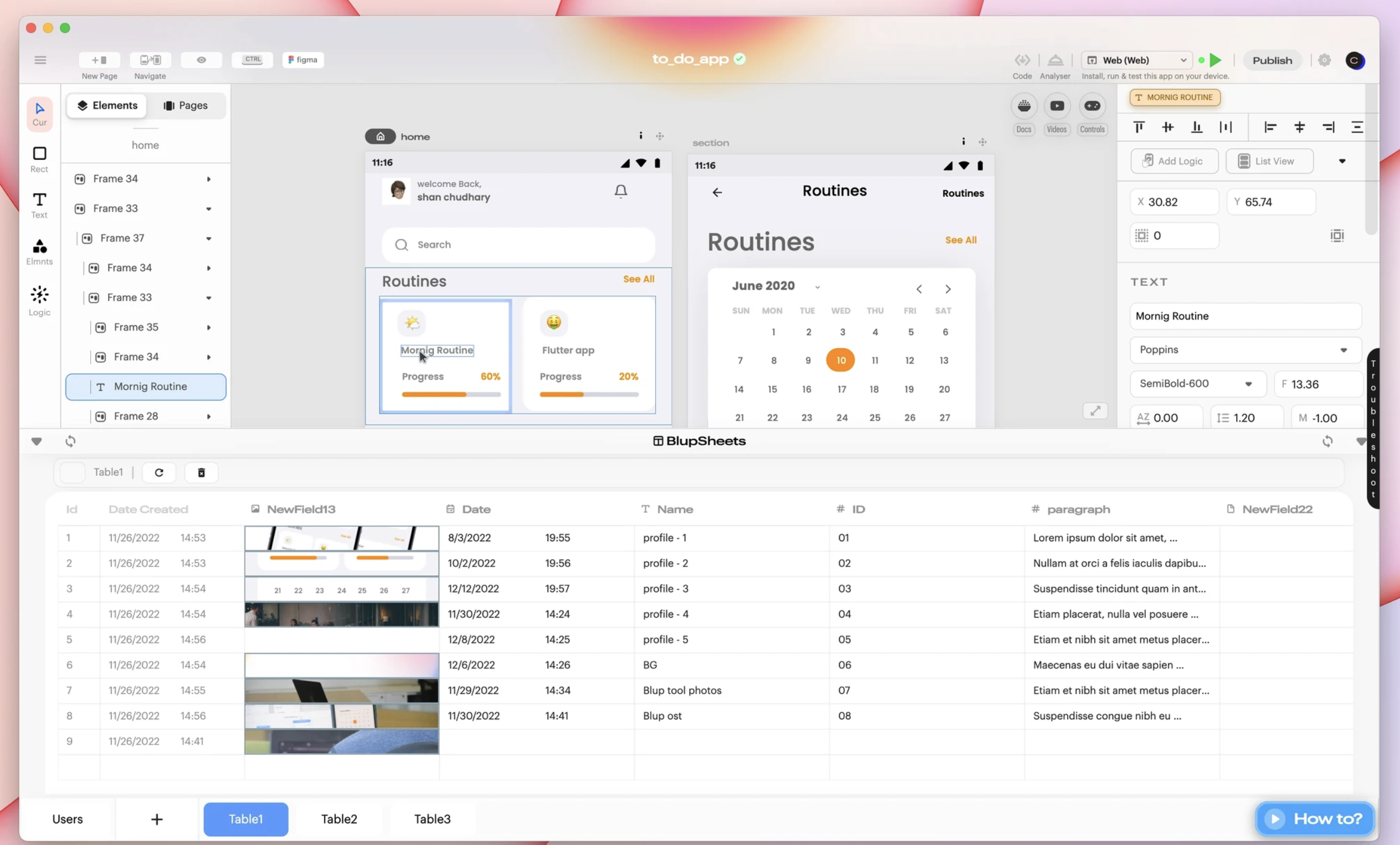Image resolution: width=1400 pixels, height=845 pixels.
Task: Toggle the eye preview button
Action: (x=201, y=60)
